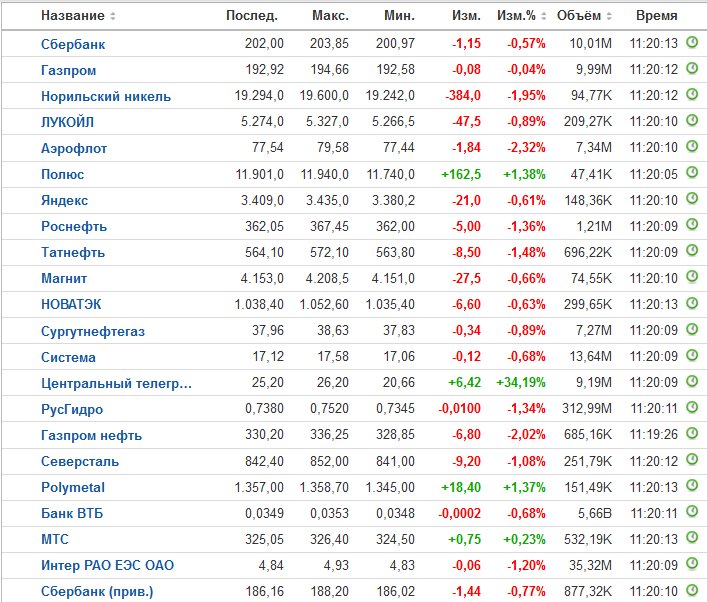Click the clock icon in the Магнит row
This screenshot has height=602, width=707.
(x=692, y=277)
